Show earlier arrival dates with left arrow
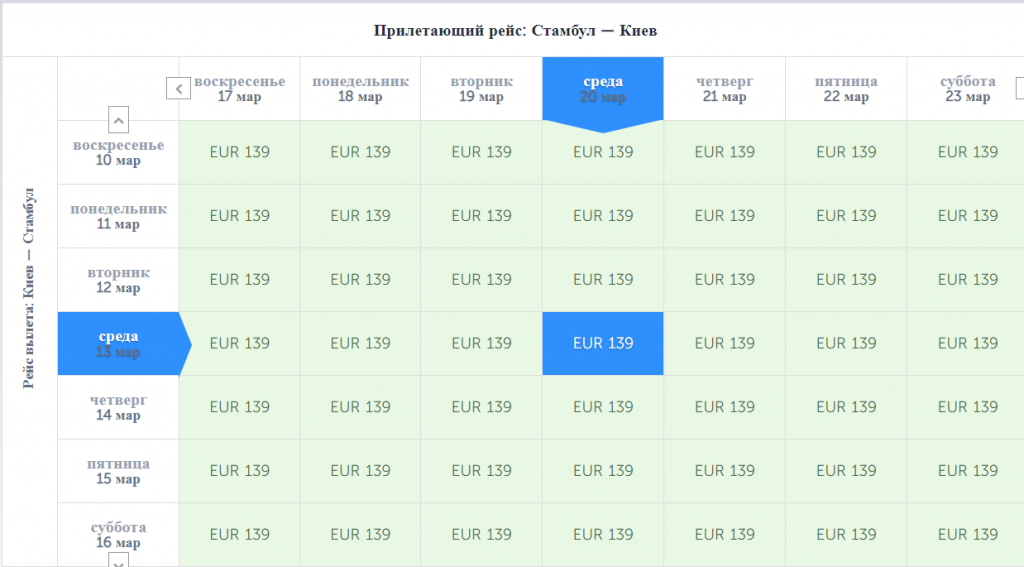Screen dimensions: 1024x567 (178, 89)
